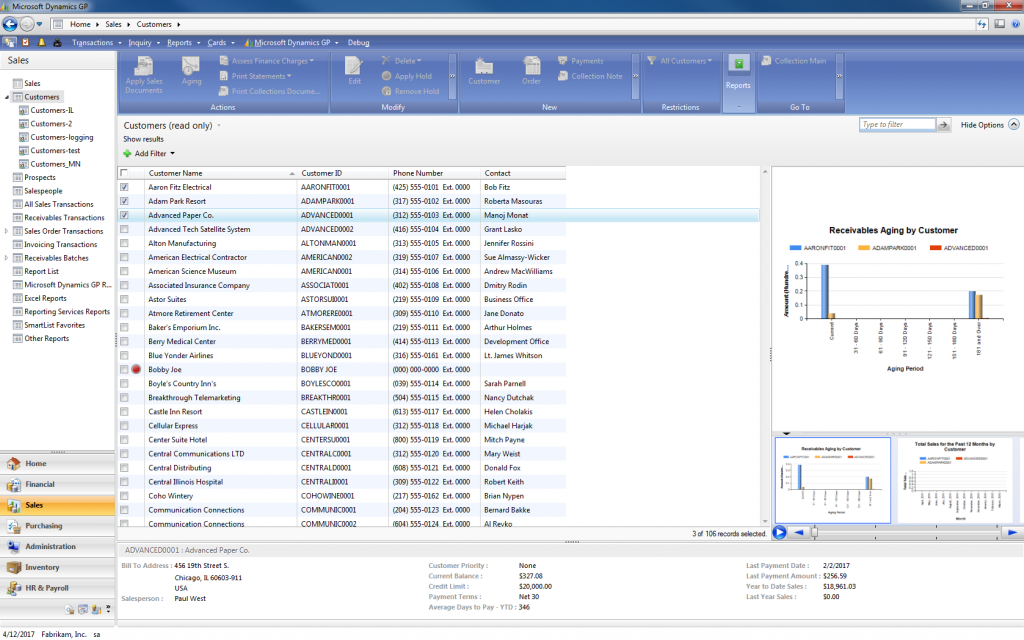The height and width of the screenshot is (640, 1024).
Task: Open the Prospects list in the tree
Action: 39,178
